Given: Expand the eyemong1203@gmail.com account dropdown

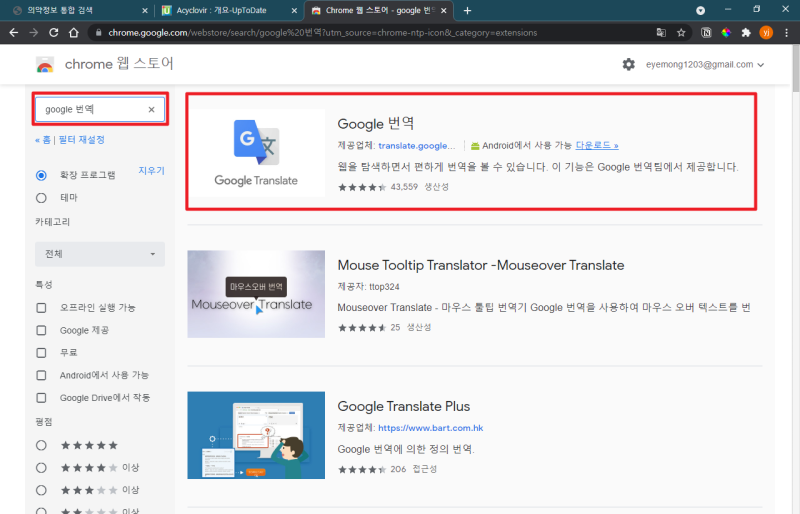Looking at the screenshot, I should [705, 64].
